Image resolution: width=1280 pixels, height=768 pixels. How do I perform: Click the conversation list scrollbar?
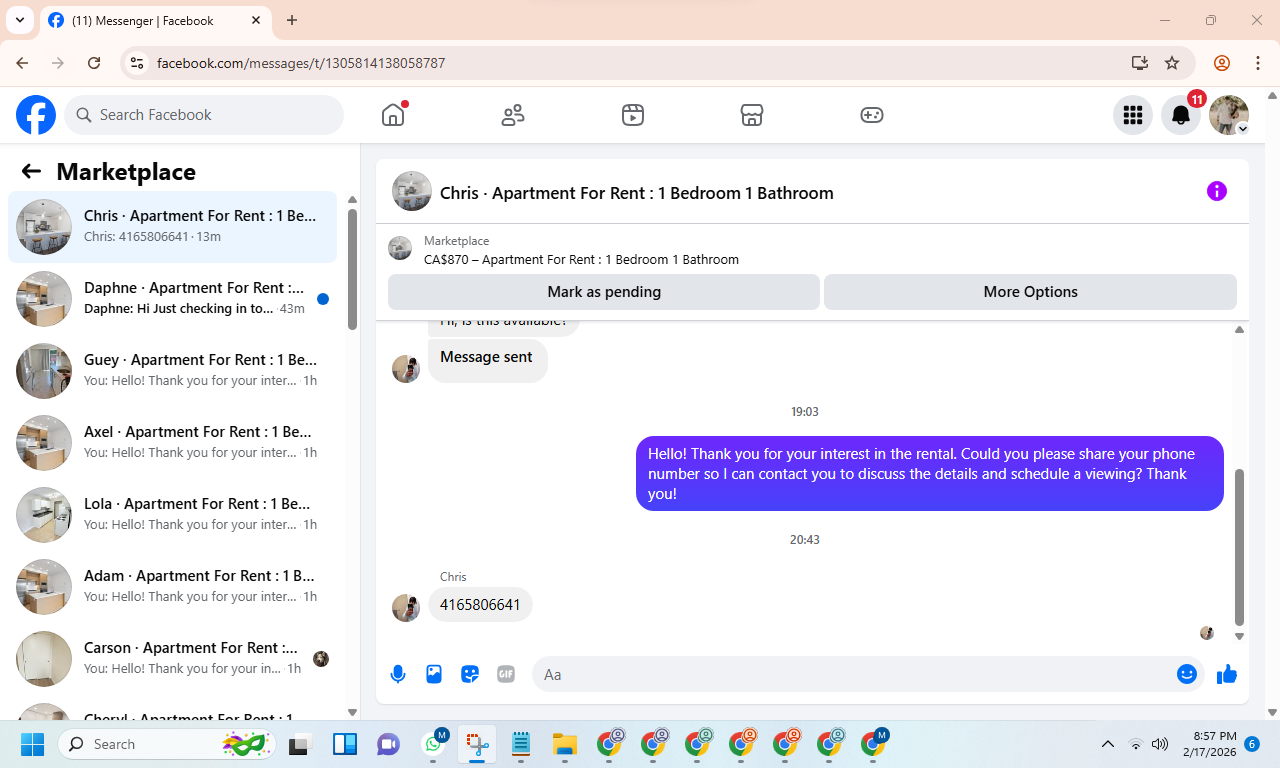click(x=352, y=268)
